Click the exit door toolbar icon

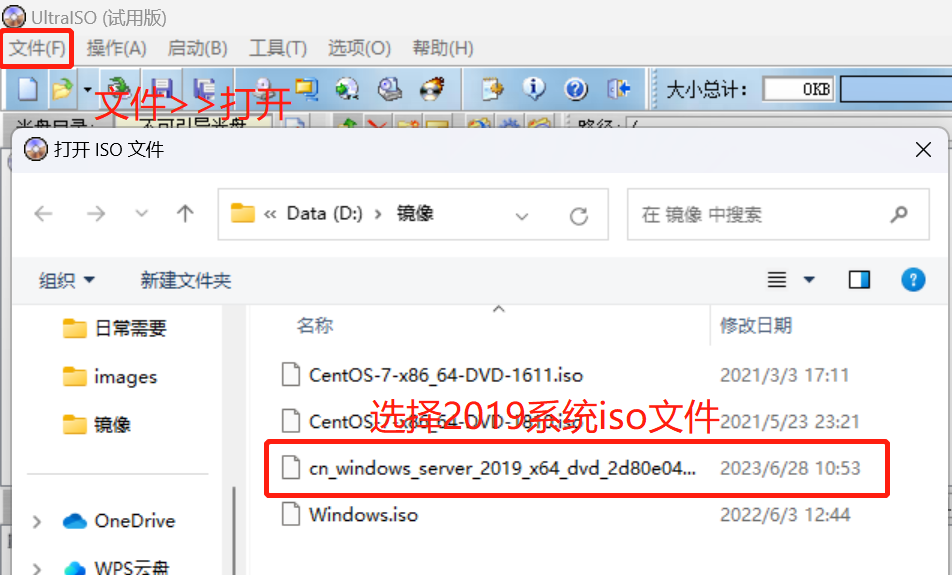click(x=619, y=89)
